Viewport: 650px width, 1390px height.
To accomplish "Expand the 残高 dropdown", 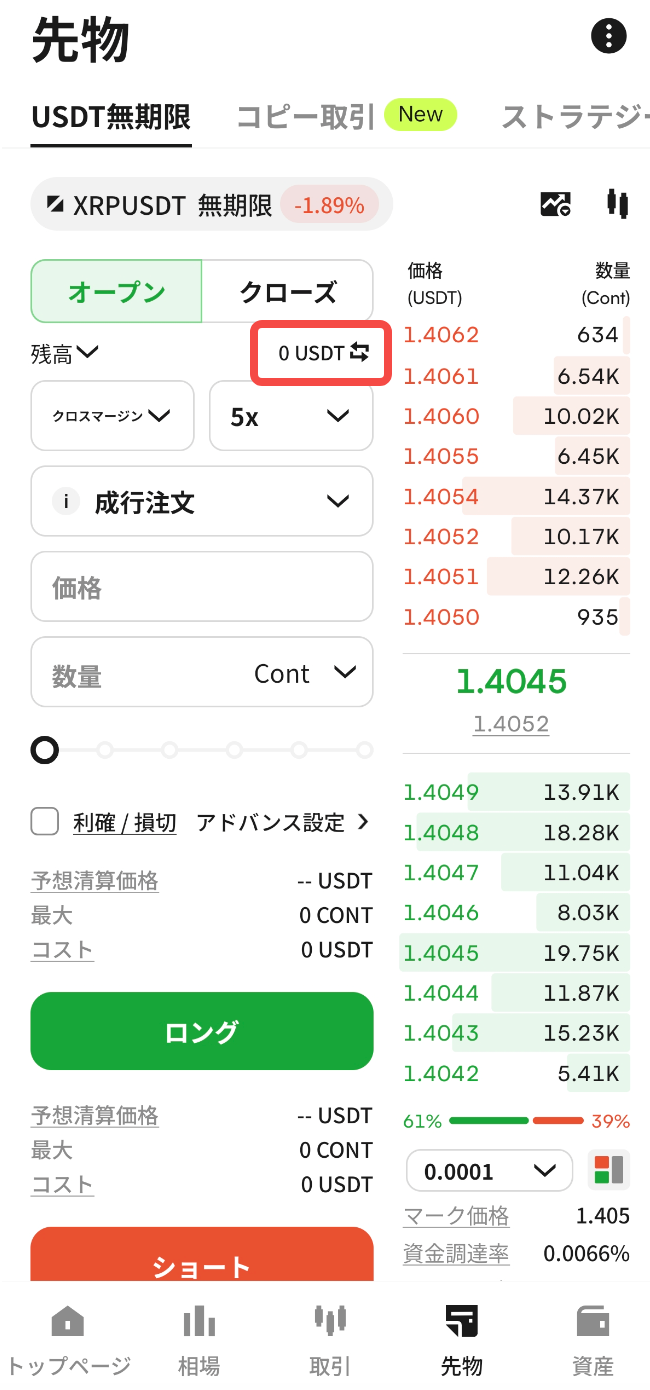I will click(x=64, y=352).
